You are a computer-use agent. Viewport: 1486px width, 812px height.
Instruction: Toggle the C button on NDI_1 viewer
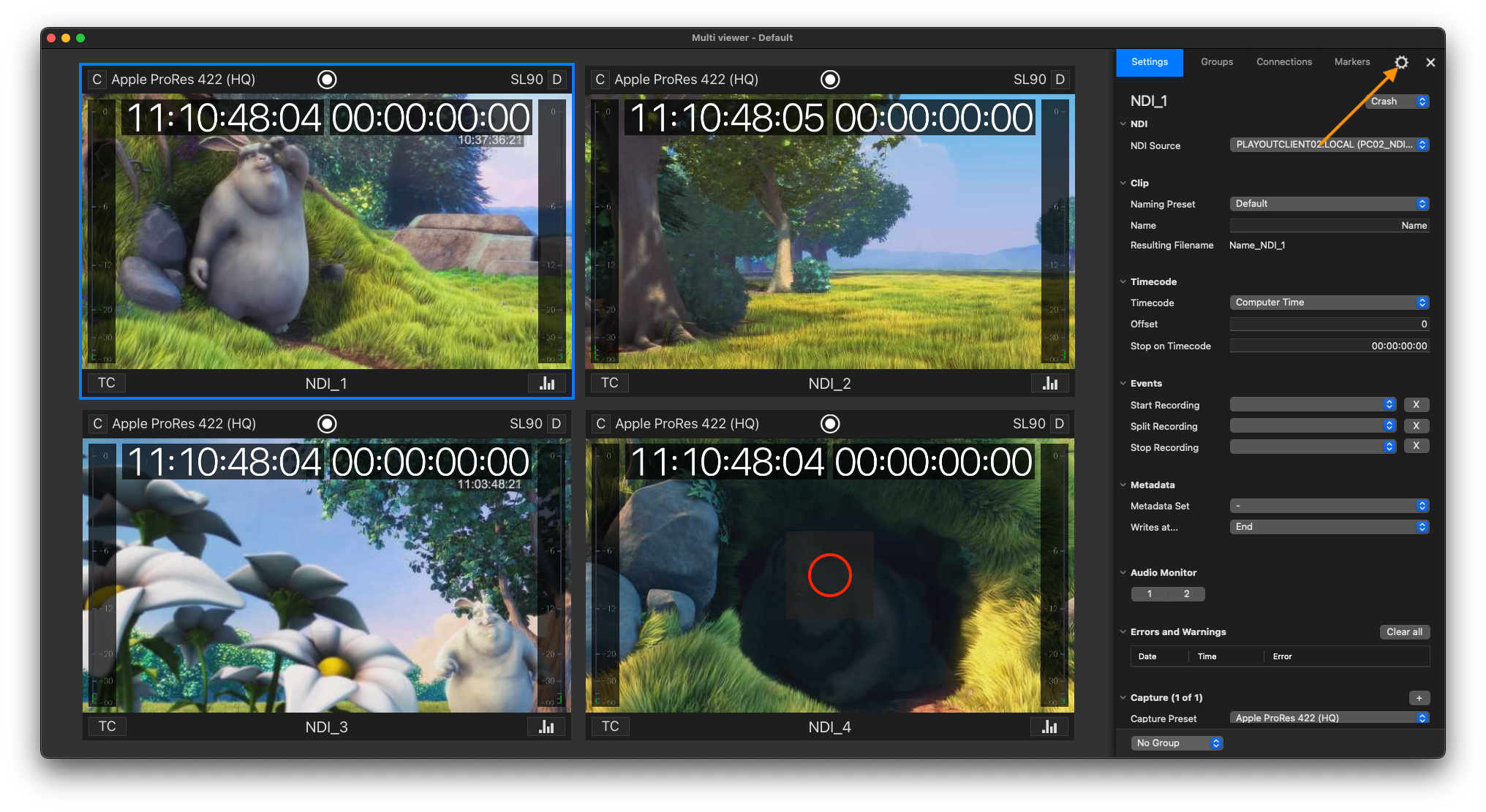coord(97,79)
